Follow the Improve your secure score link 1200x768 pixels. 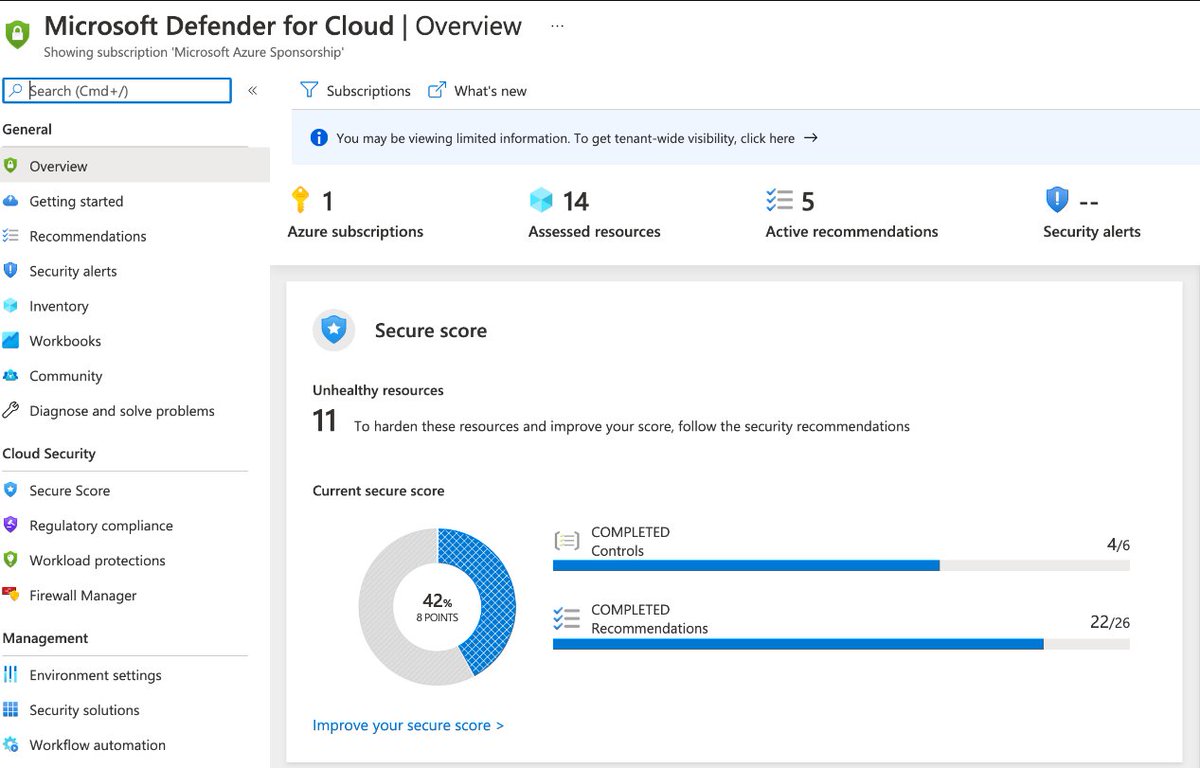click(409, 724)
